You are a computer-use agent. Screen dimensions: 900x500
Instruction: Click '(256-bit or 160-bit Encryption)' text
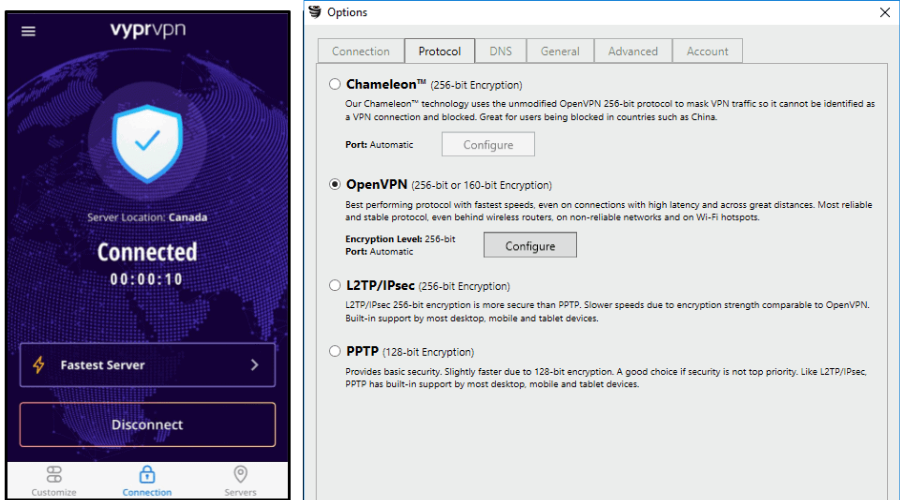482,185
